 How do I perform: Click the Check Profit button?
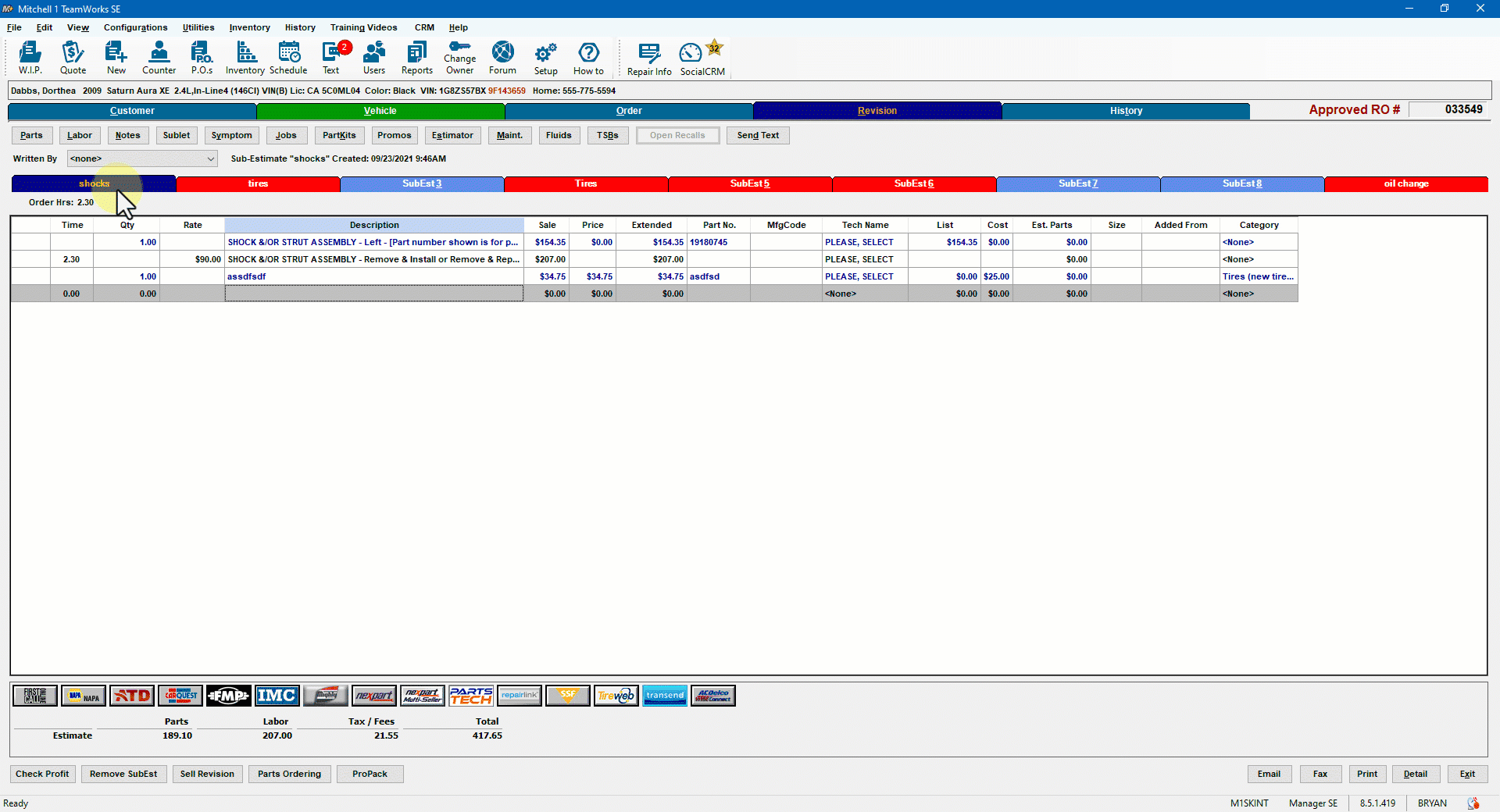tap(42, 774)
